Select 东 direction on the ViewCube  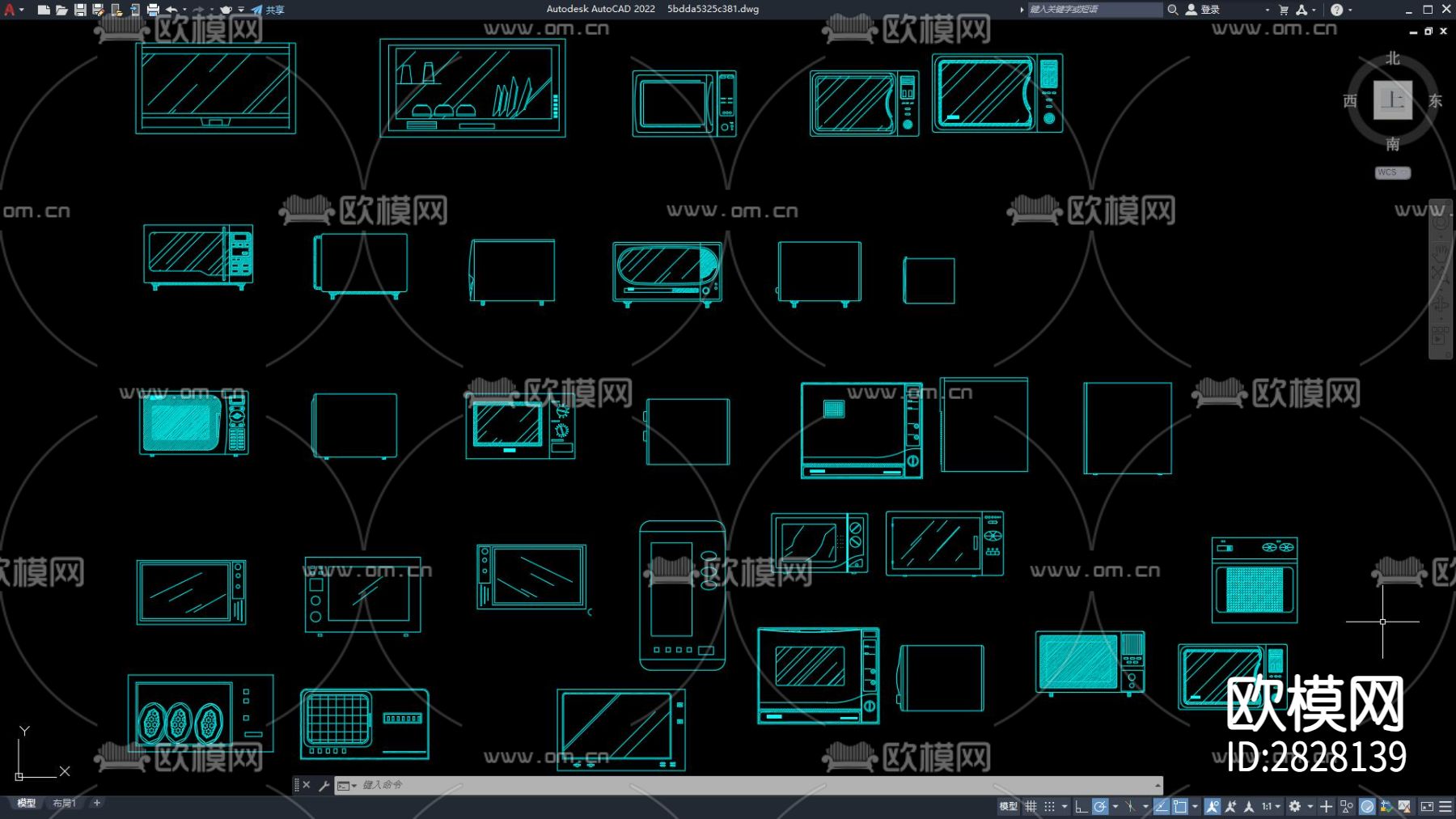pos(1436,100)
